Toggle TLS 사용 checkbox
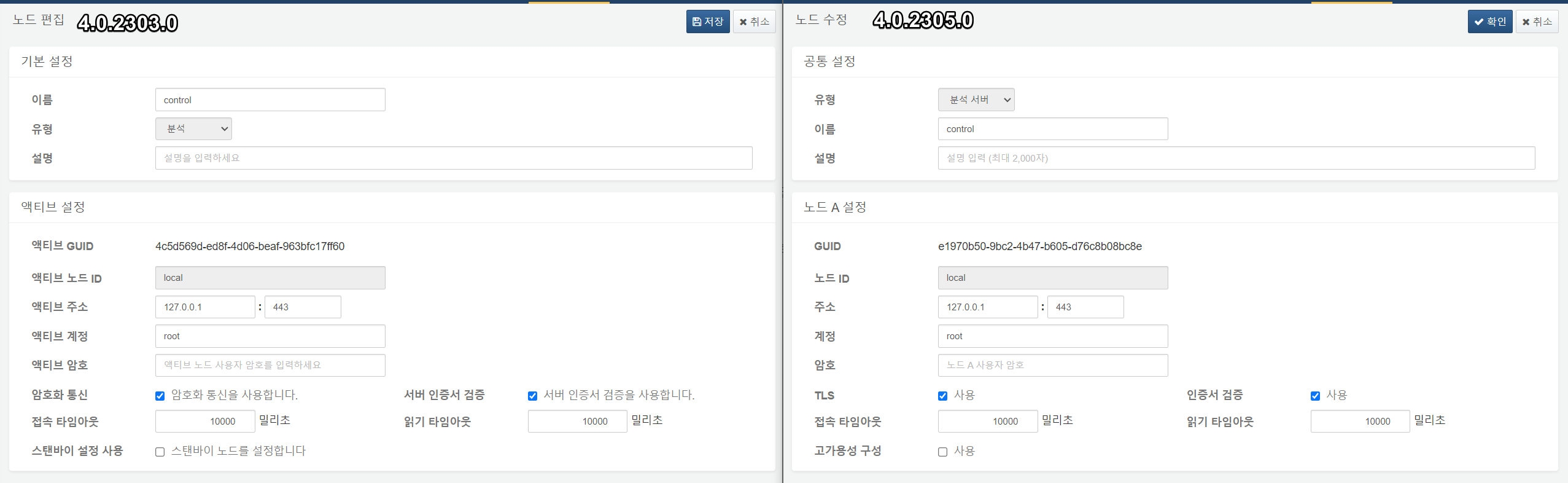This screenshot has width=1568, height=483. coord(943,396)
